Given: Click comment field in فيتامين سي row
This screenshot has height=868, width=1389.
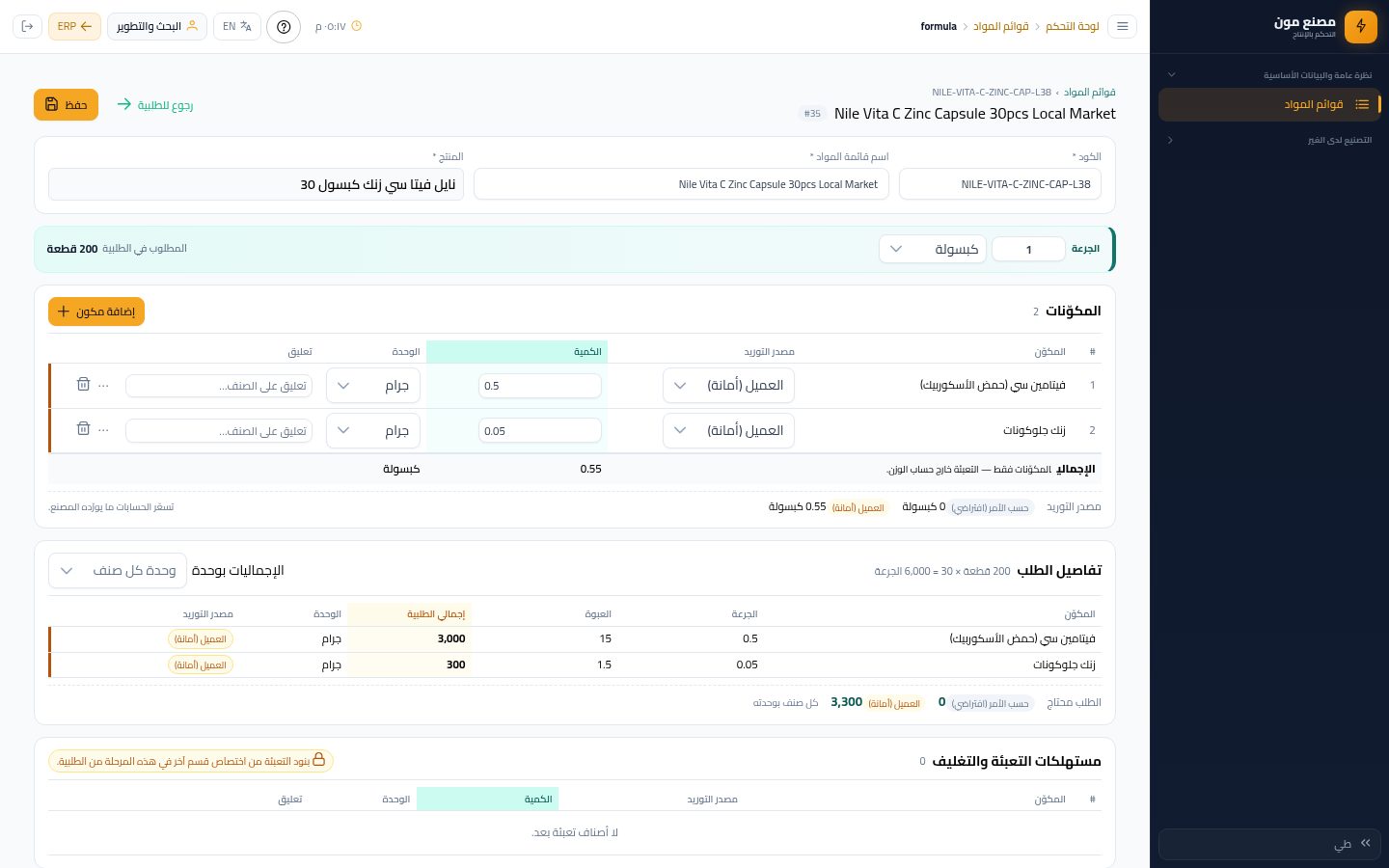Looking at the screenshot, I should [219, 386].
